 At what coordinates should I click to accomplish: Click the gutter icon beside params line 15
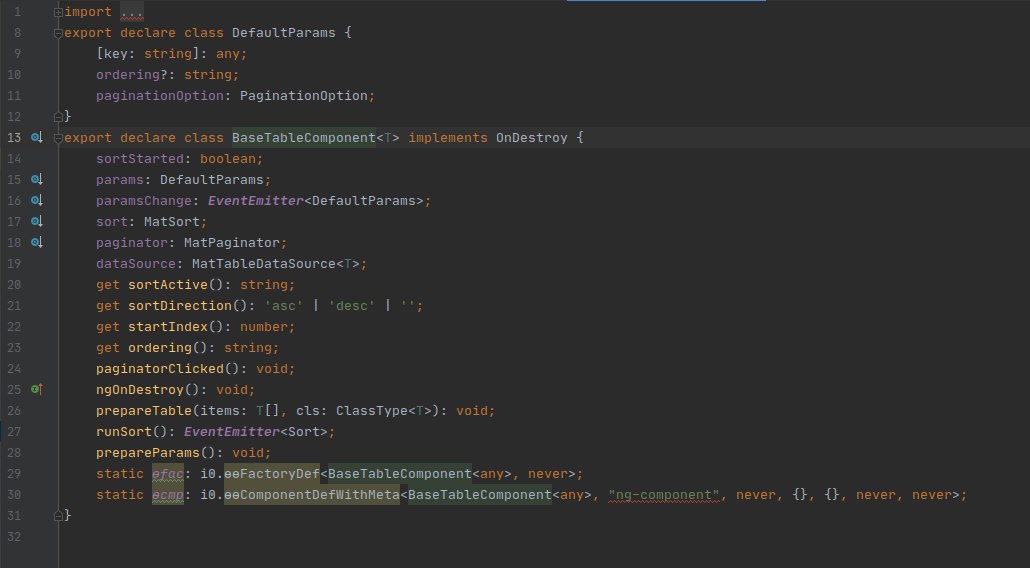click(x=37, y=179)
